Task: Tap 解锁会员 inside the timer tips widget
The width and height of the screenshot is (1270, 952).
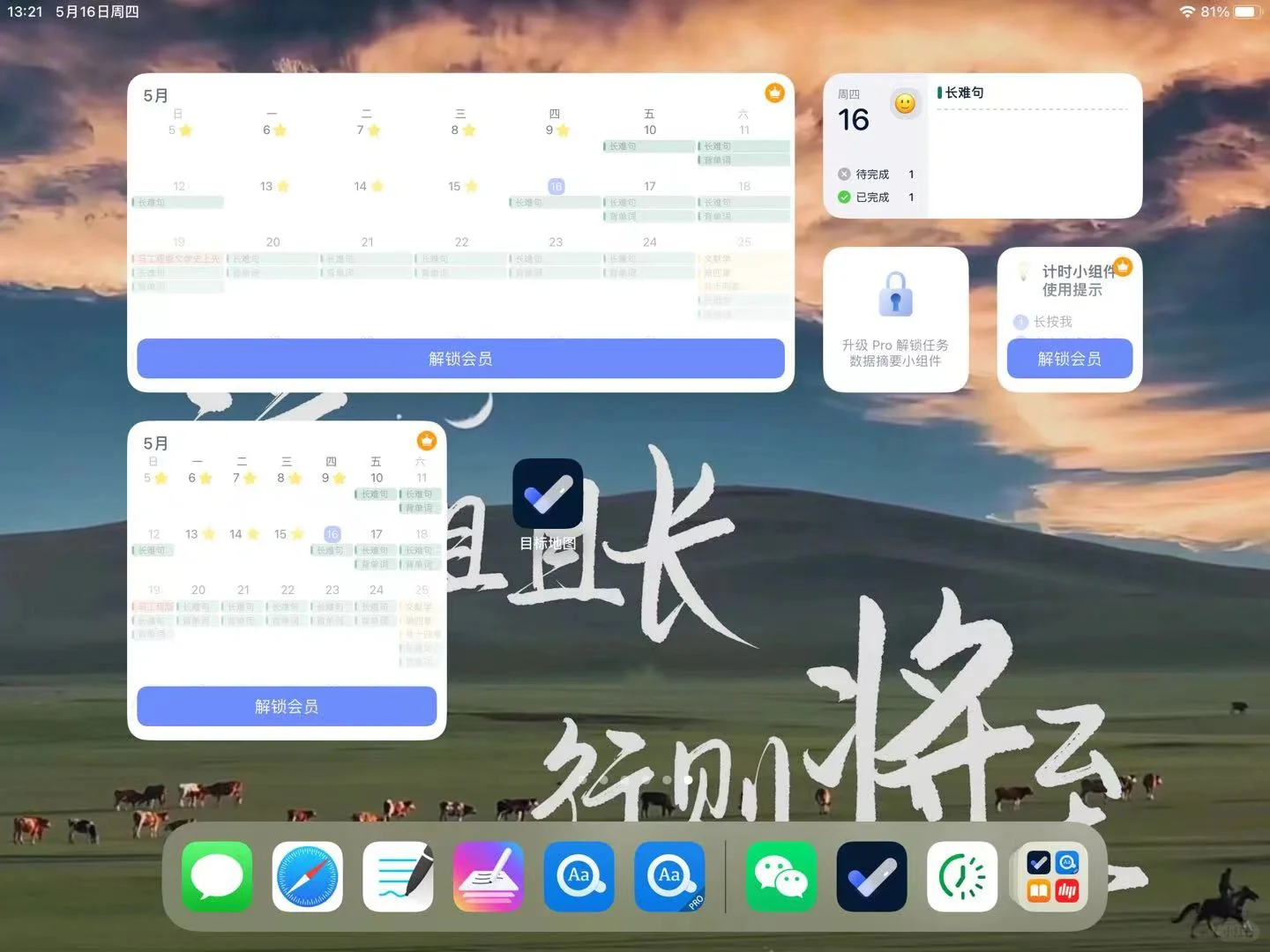Action: (1069, 358)
